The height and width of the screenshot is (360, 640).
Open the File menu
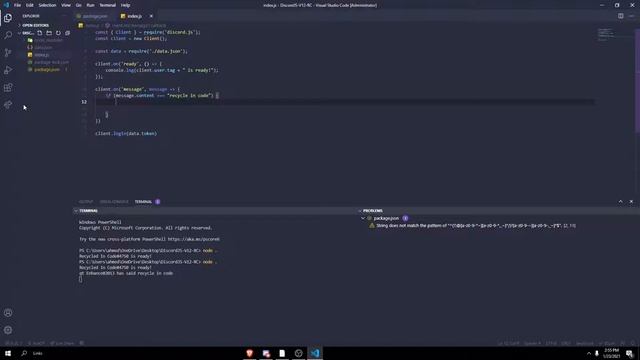tap(18, 5)
